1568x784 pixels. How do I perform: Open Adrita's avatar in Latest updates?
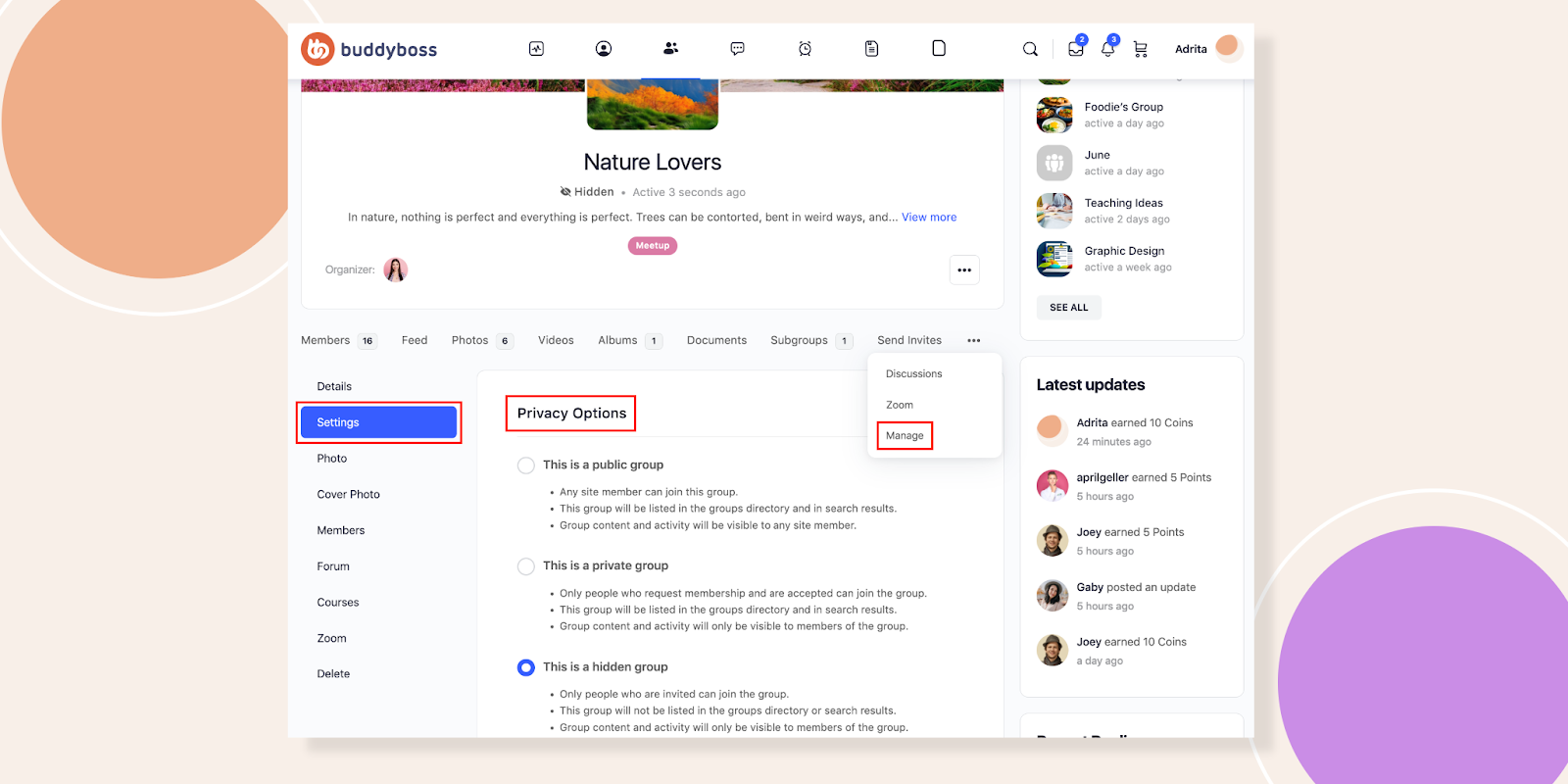pyautogui.click(x=1052, y=429)
